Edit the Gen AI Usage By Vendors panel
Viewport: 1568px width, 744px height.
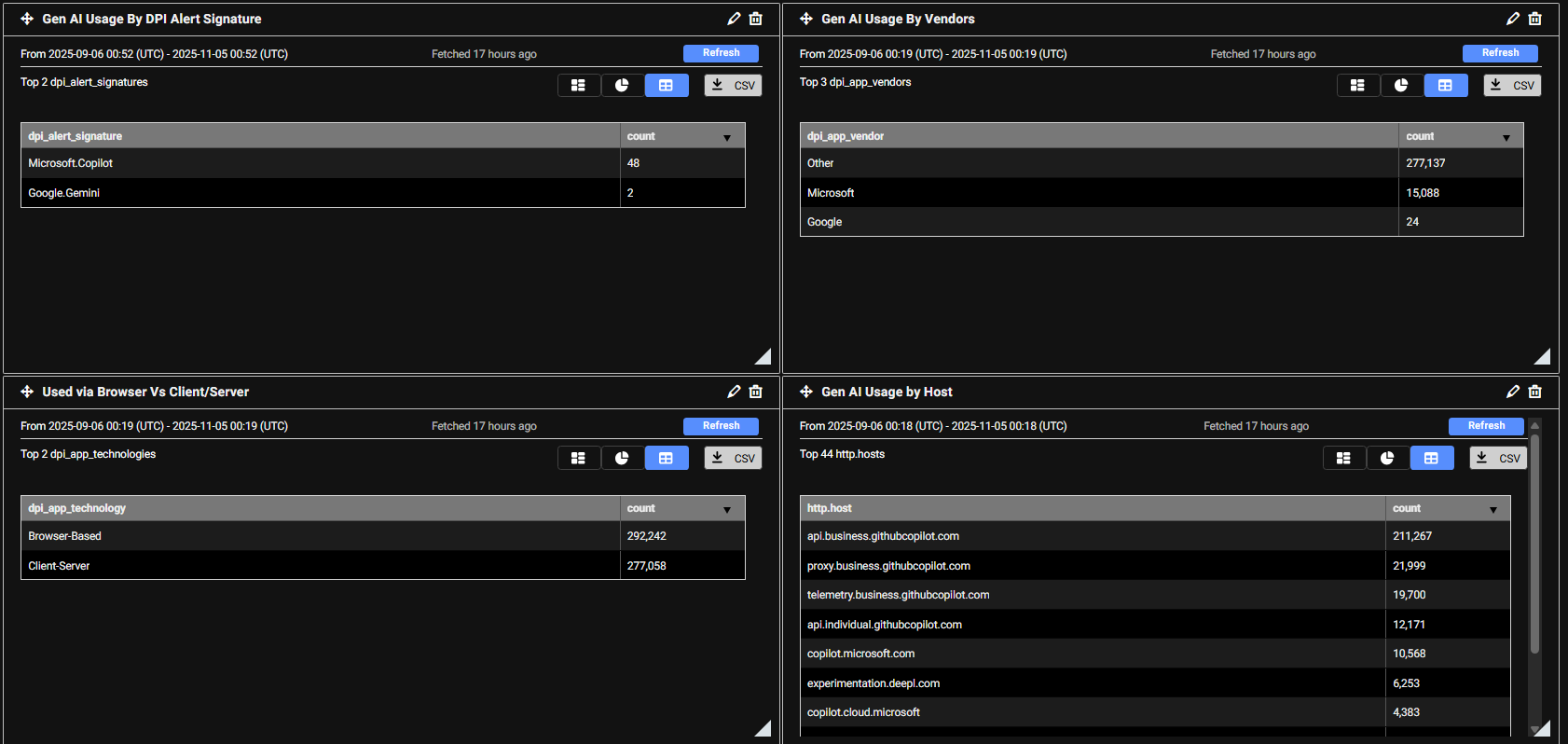click(1513, 19)
